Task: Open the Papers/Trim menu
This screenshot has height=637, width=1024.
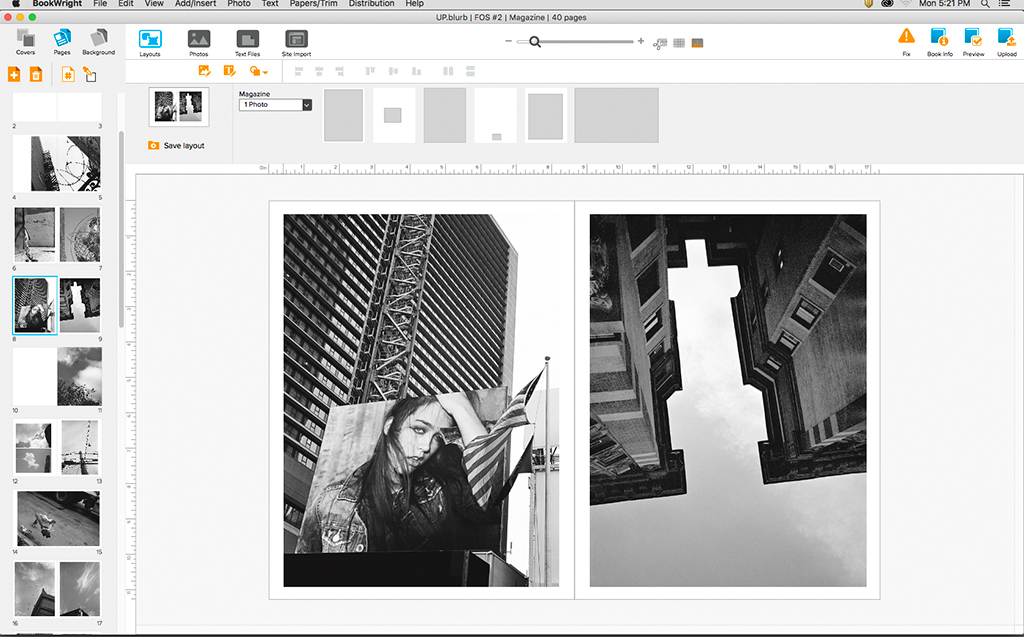Action: point(313,4)
